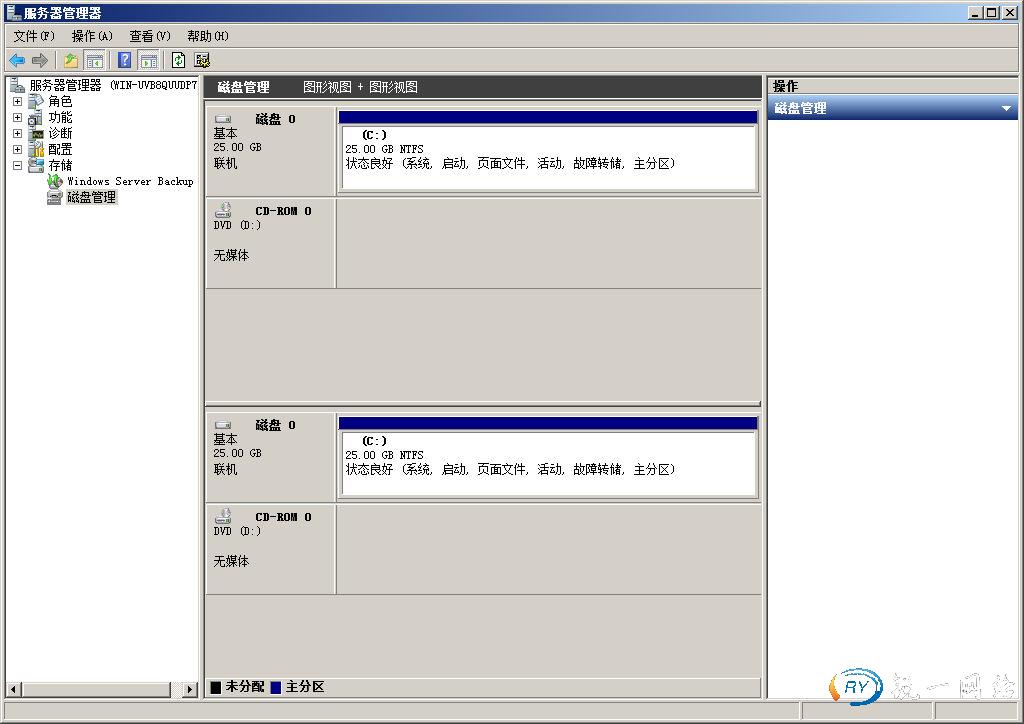Expand the 角色 tree node

click(x=17, y=101)
